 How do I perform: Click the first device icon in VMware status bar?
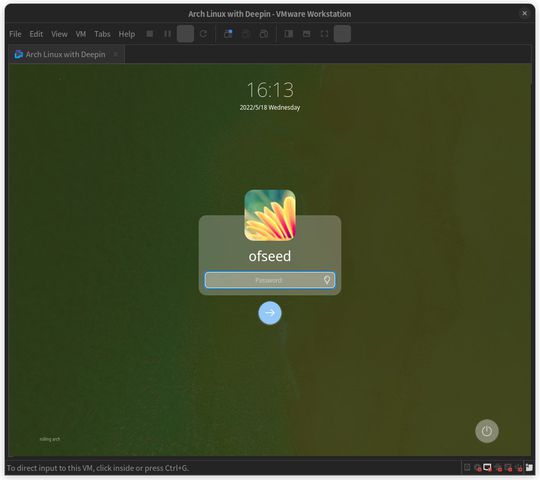pos(467,467)
